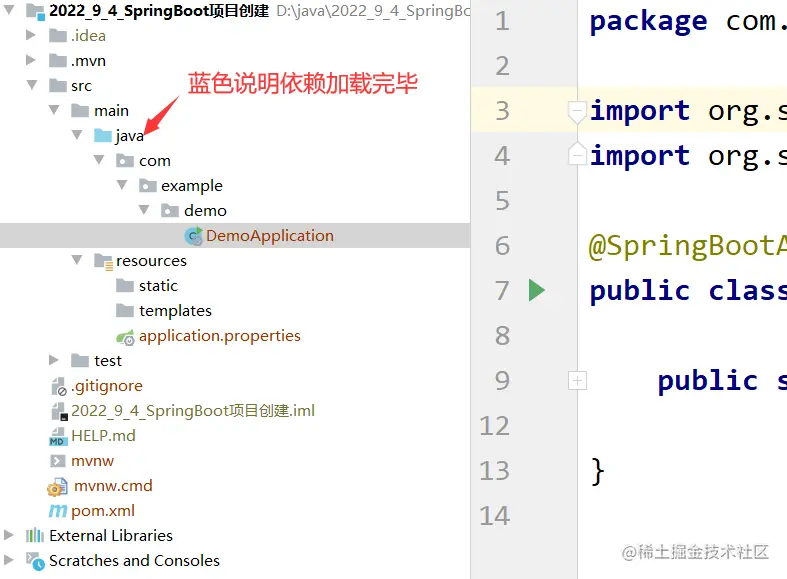Image resolution: width=787 pixels, height=579 pixels.
Task: Expand Scratches and Consoles arrow
Action: click(9, 559)
